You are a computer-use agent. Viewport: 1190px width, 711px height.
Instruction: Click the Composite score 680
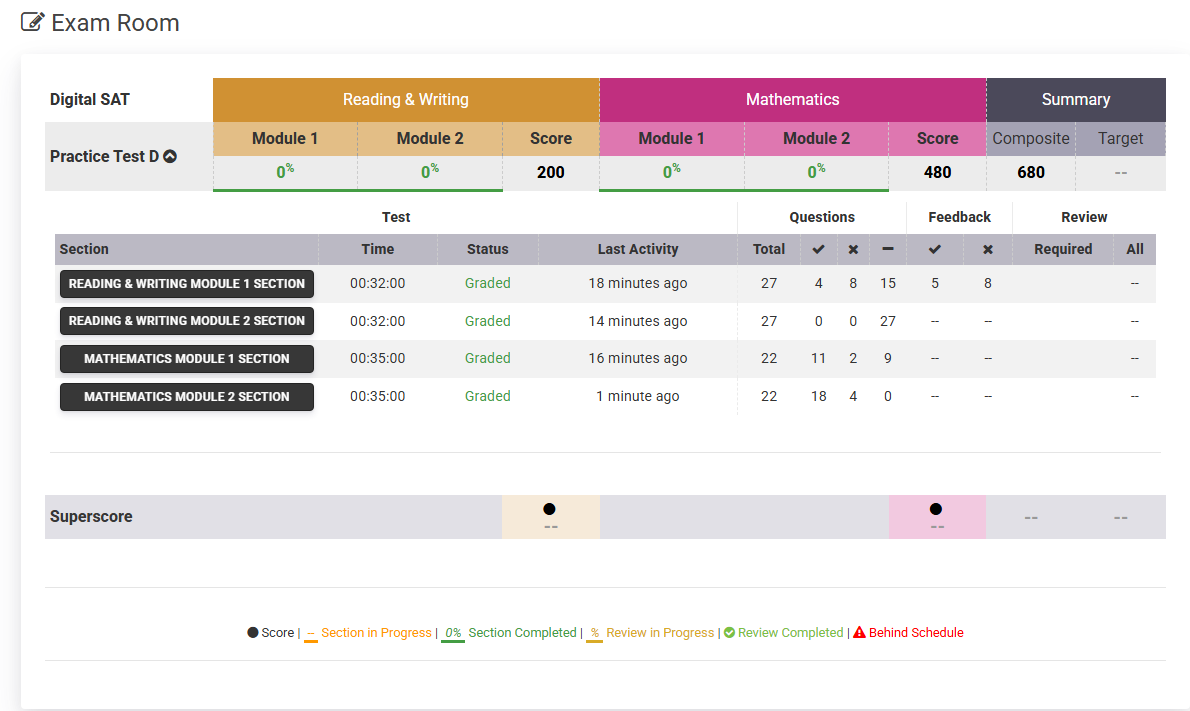click(1031, 172)
